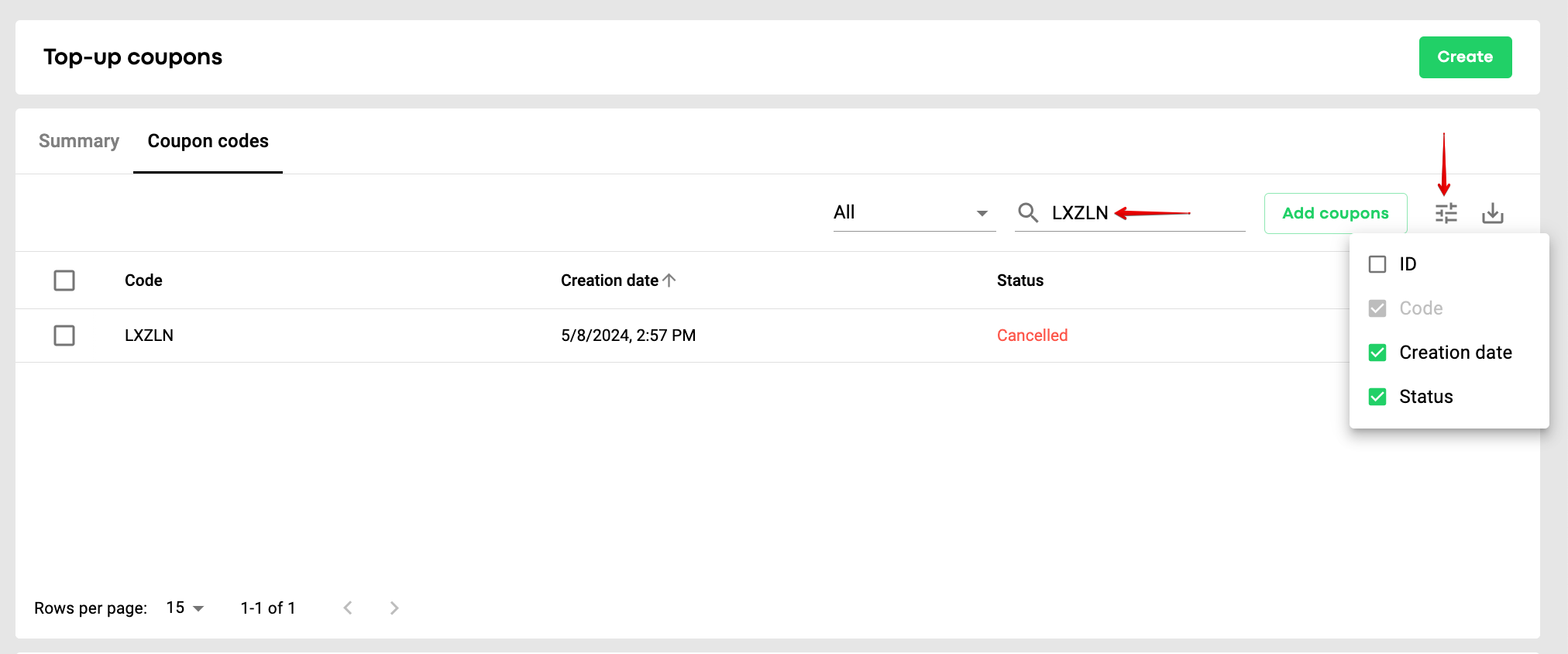1568x654 pixels.
Task: Click the Cancelled status text
Action: click(1032, 336)
